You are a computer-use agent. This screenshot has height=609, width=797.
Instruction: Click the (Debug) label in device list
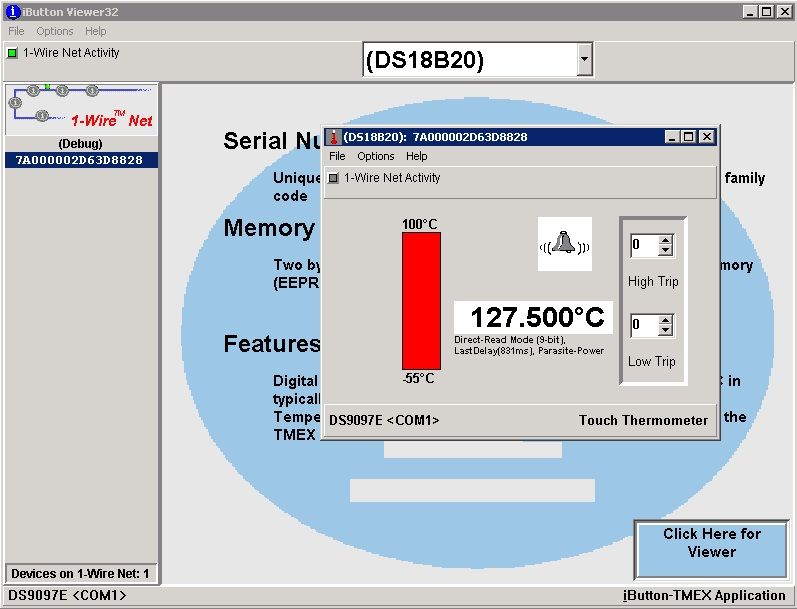pyautogui.click(x=80, y=144)
